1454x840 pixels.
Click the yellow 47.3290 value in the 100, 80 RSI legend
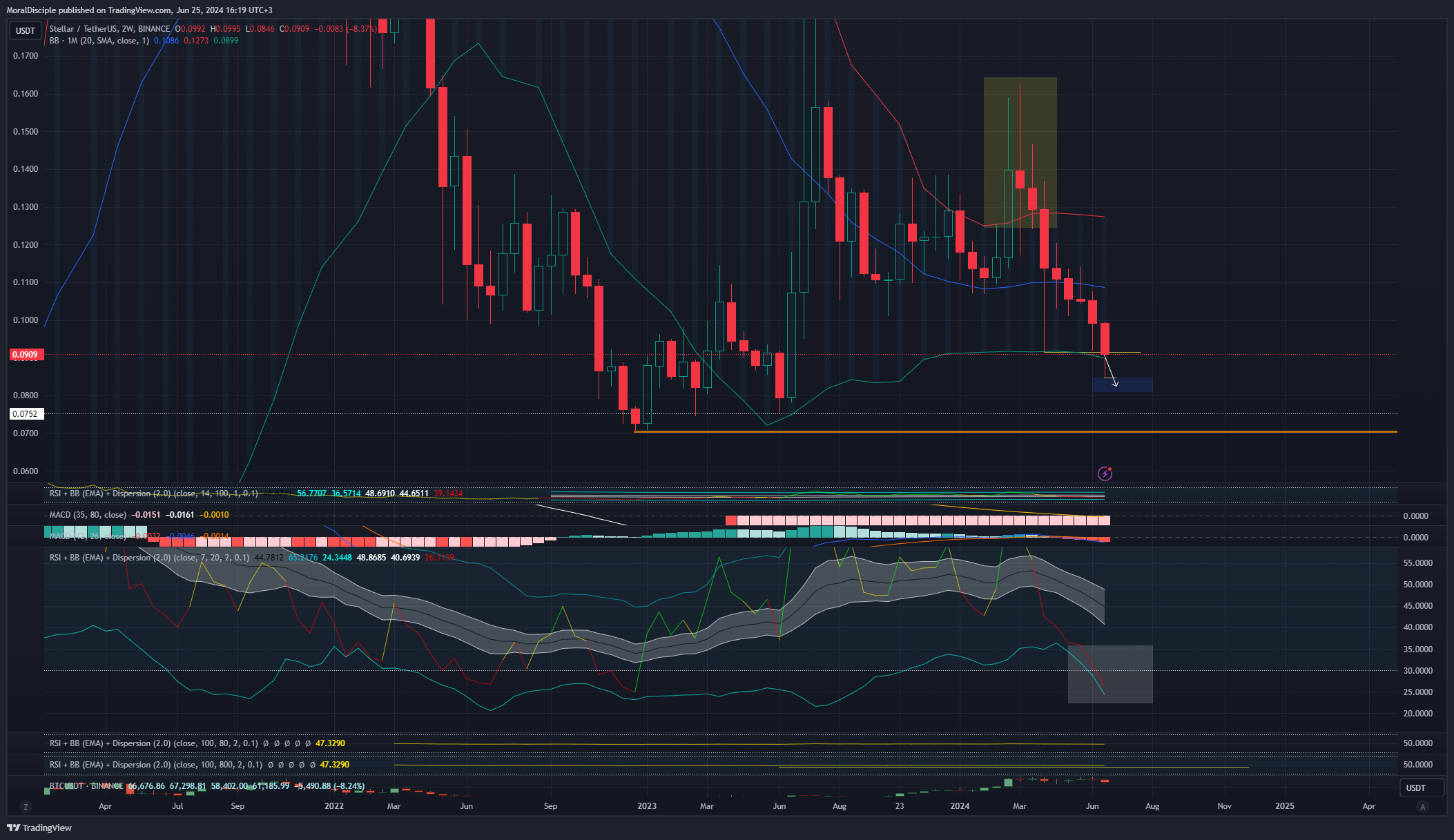click(330, 743)
